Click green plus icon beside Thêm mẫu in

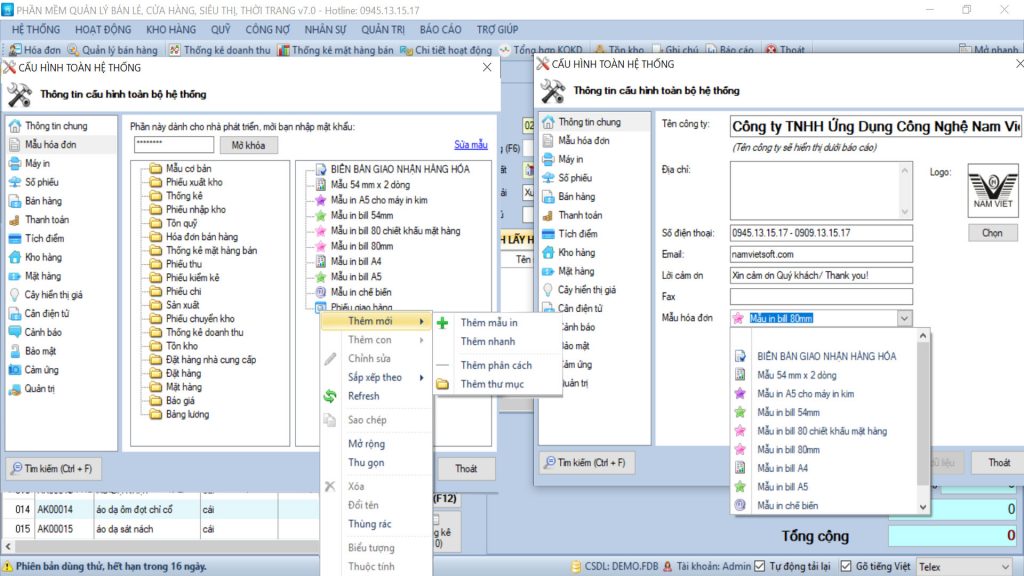coord(443,323)
